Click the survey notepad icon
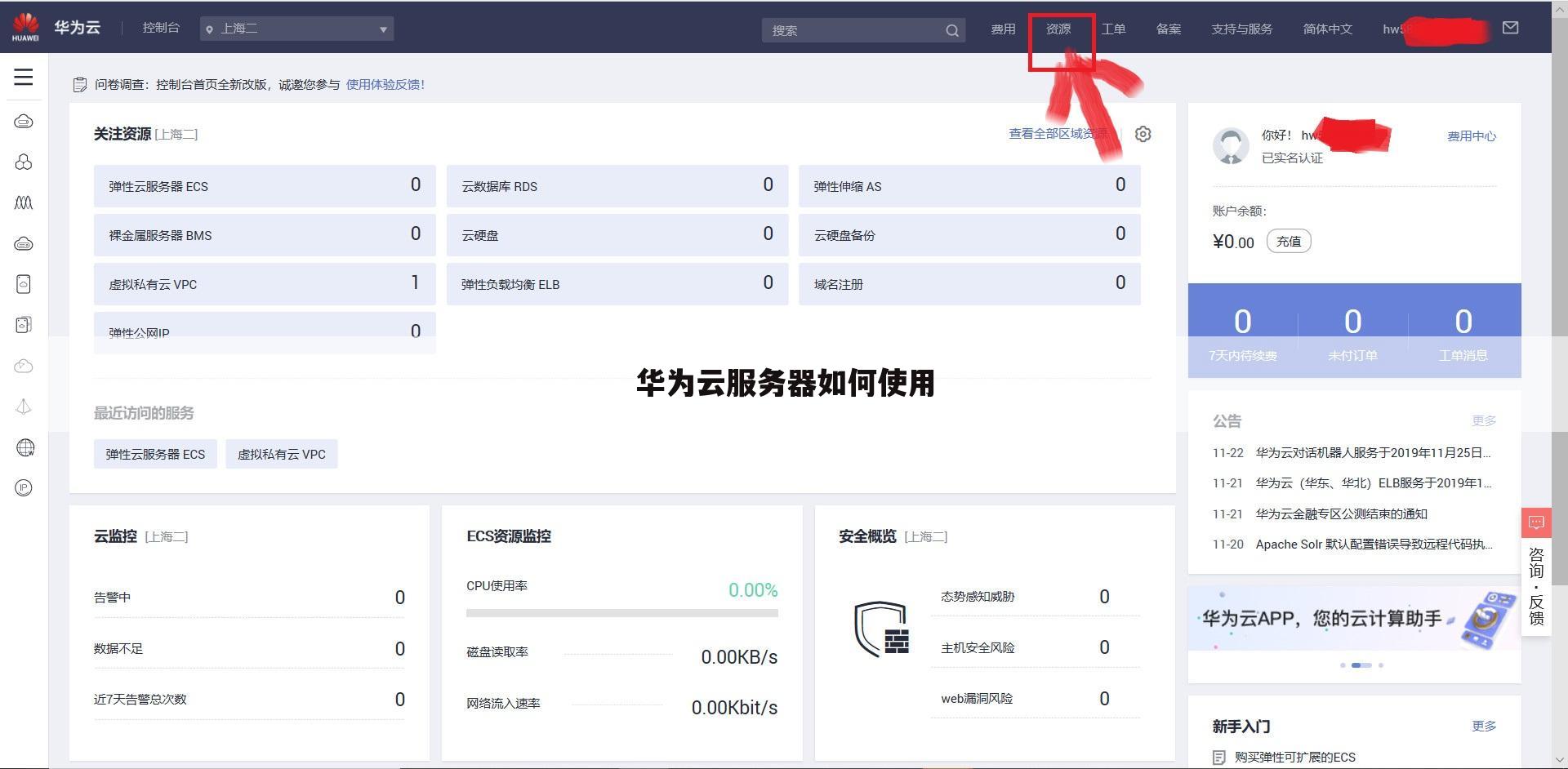Screen dimensions: 1568x769 pyautogui.click(x=80, y=85)
